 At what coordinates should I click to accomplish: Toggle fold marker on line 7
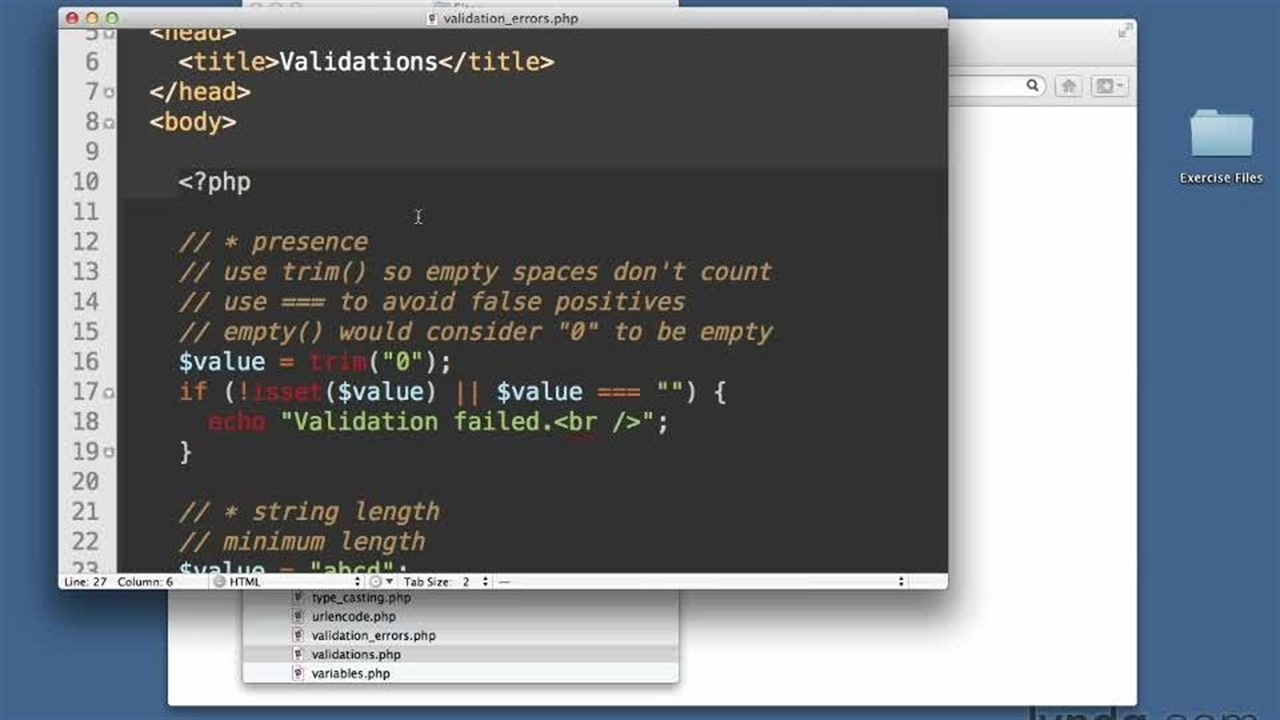click(x=109, y=92)
